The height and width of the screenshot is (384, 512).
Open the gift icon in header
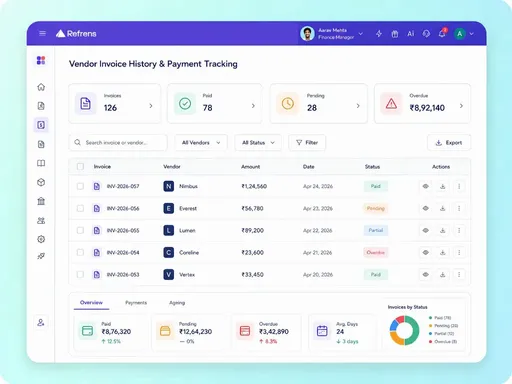(395, 34)
